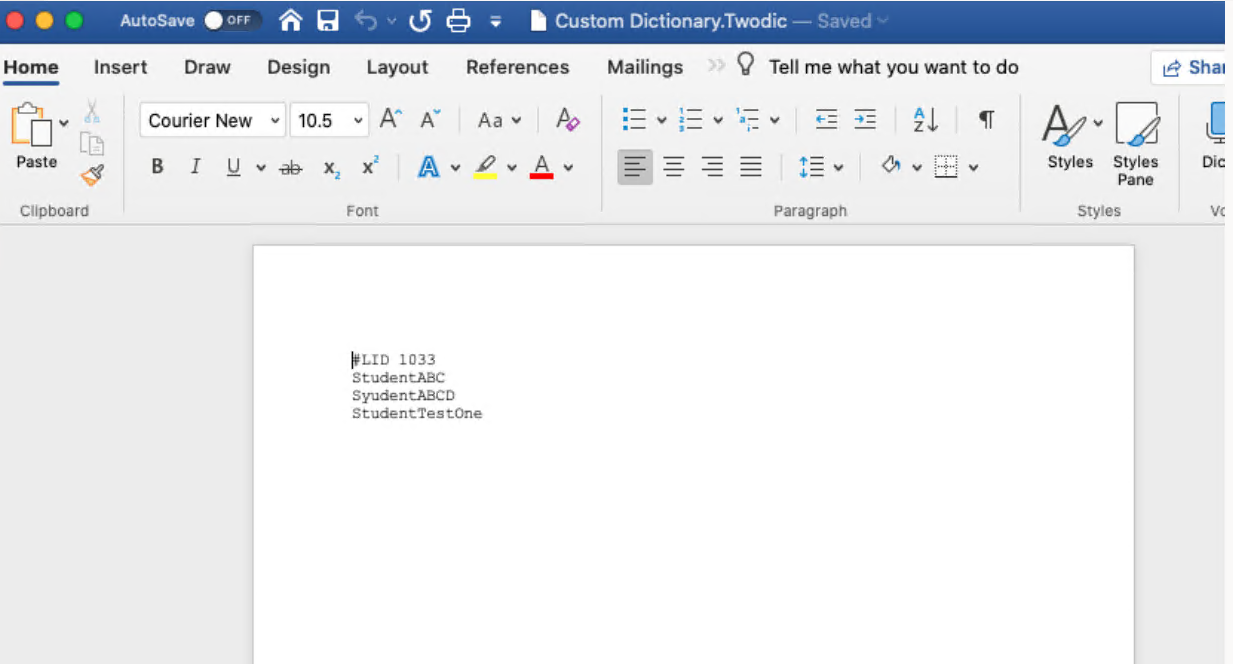Show more ribbon tabs chevron
Viewport: 1233px width, 664px height.
[715, 66]
